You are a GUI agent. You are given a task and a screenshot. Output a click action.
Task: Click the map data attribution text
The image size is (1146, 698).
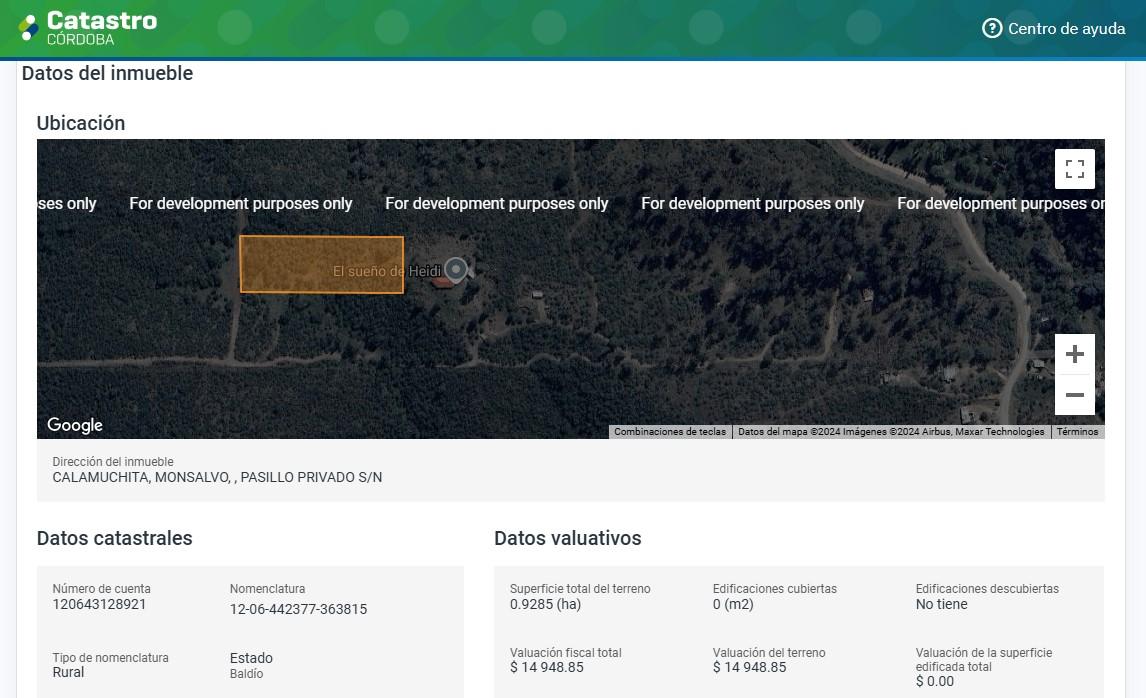(891, 432)
